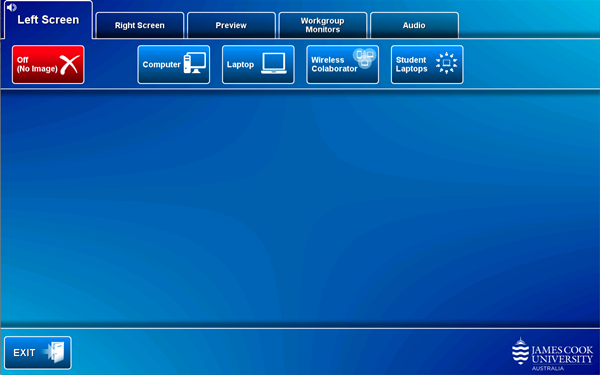Choose Computer as the screen source
The height and width of the screenshot is (375, 600).
click(174, 64)
